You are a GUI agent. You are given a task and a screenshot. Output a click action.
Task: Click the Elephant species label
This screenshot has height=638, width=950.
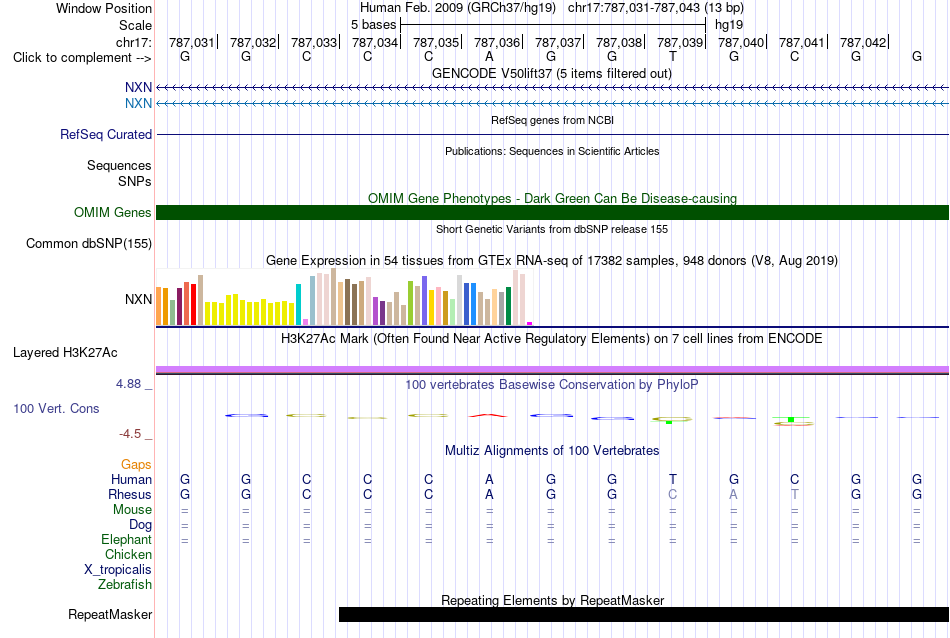coord(127,539)
